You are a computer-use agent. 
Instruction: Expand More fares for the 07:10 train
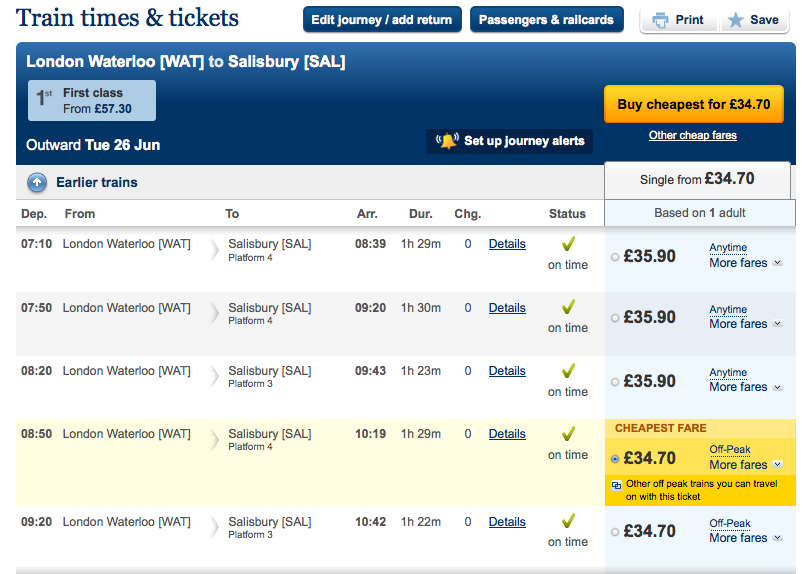pos(744,263)
